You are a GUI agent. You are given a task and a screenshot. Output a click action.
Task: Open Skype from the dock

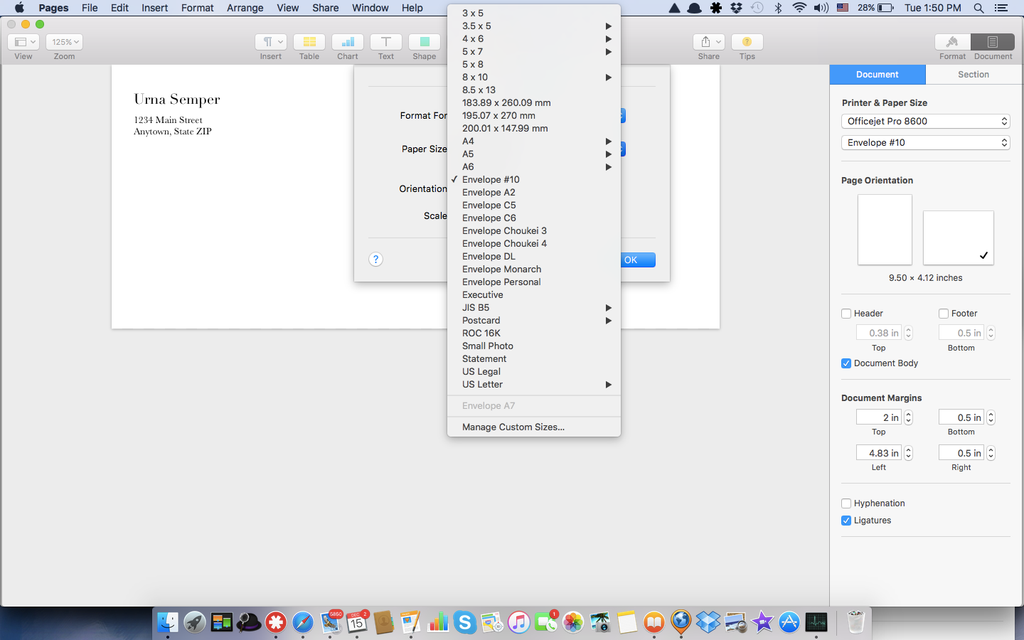464,622
